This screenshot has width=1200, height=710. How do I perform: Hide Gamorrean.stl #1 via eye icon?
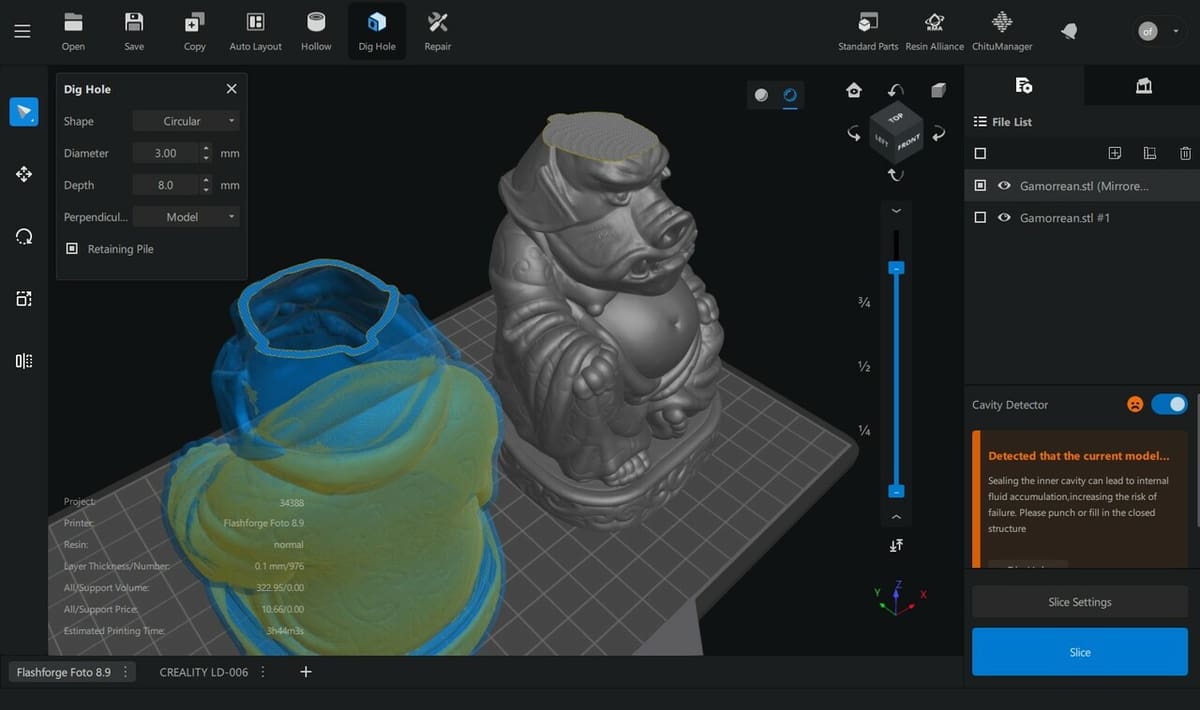(1003, 218)
